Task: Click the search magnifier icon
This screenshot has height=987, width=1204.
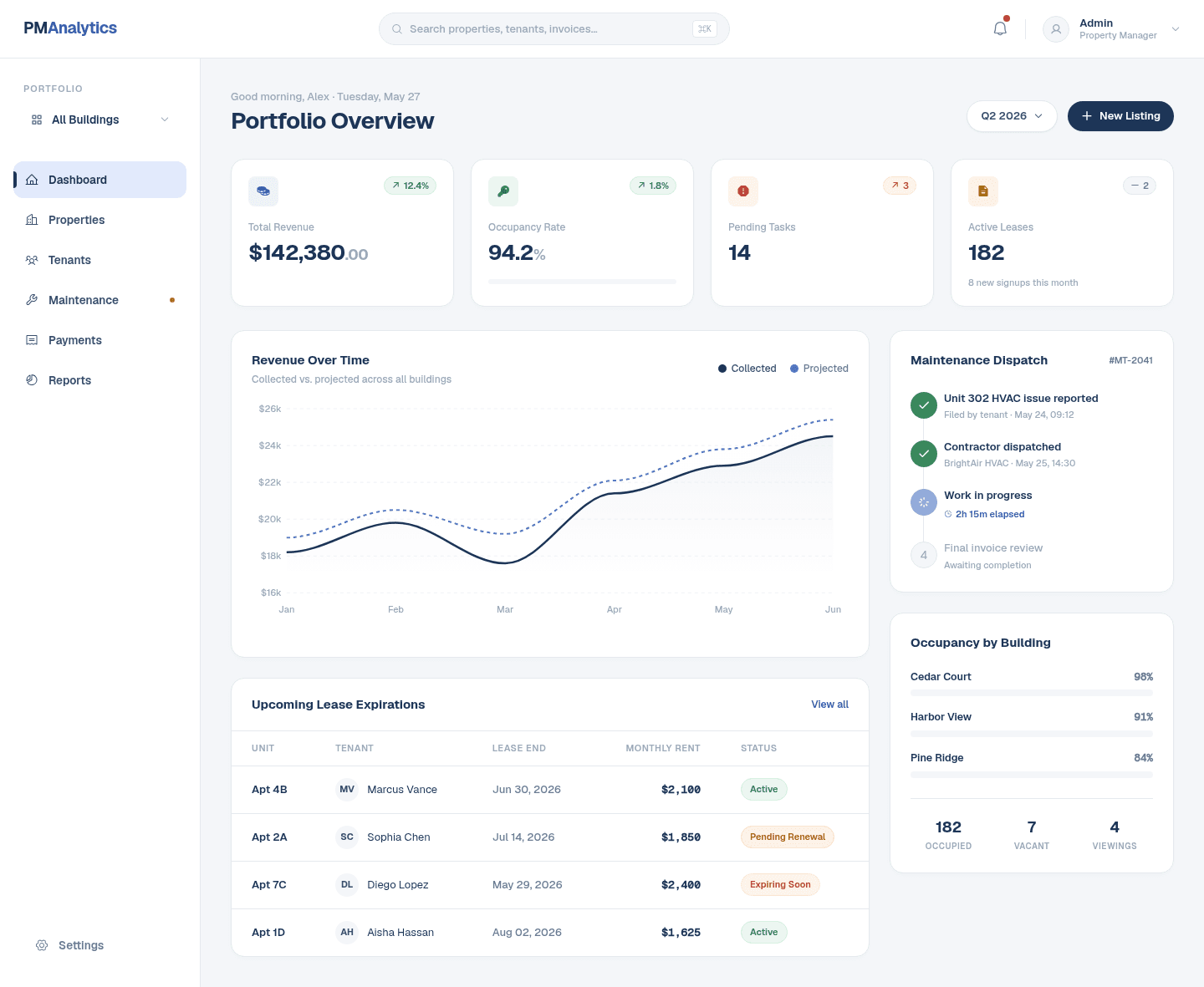Action: pos(397,28)
